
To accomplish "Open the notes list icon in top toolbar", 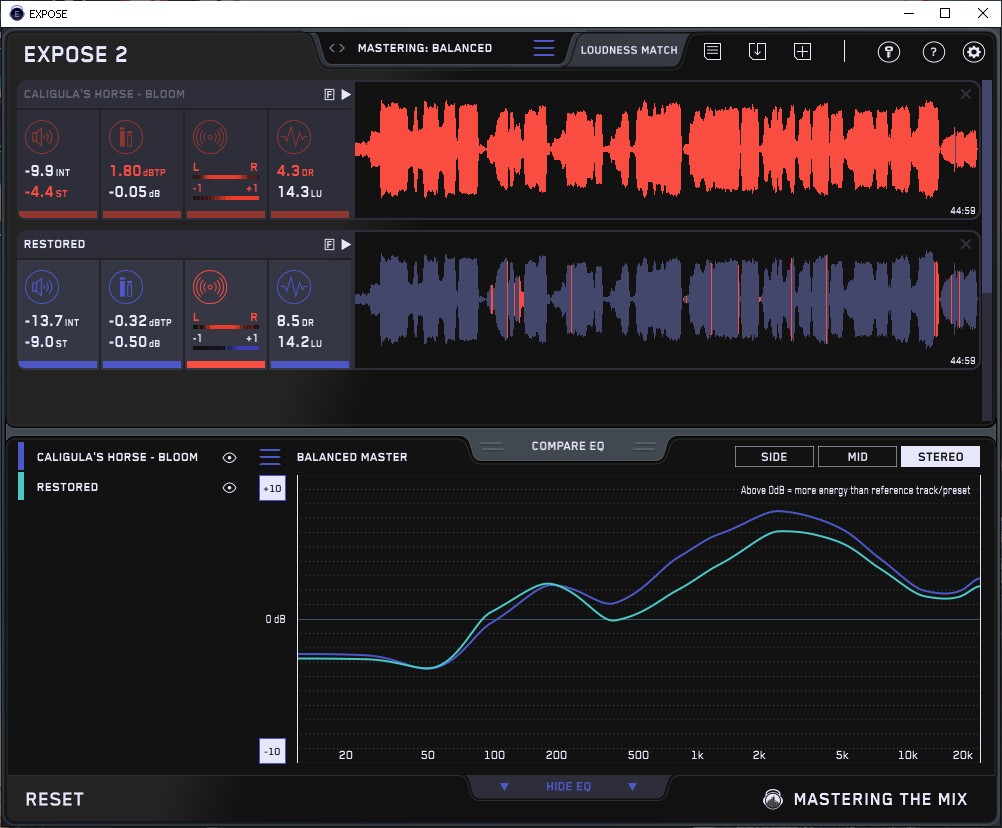I will click(x=713, y=51).
